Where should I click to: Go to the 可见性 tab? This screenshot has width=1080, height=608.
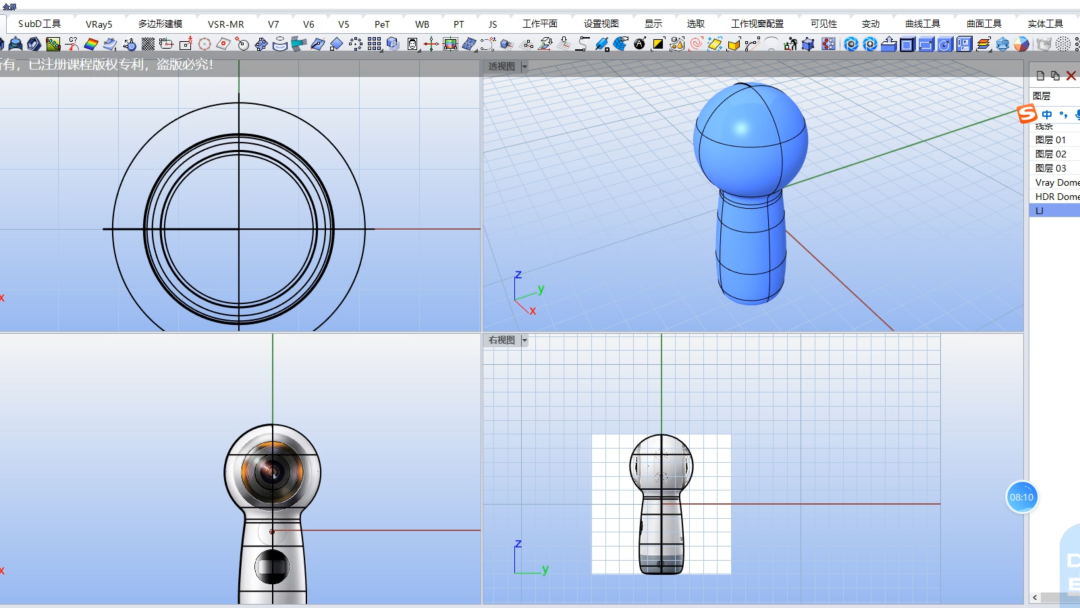point(823,24)
